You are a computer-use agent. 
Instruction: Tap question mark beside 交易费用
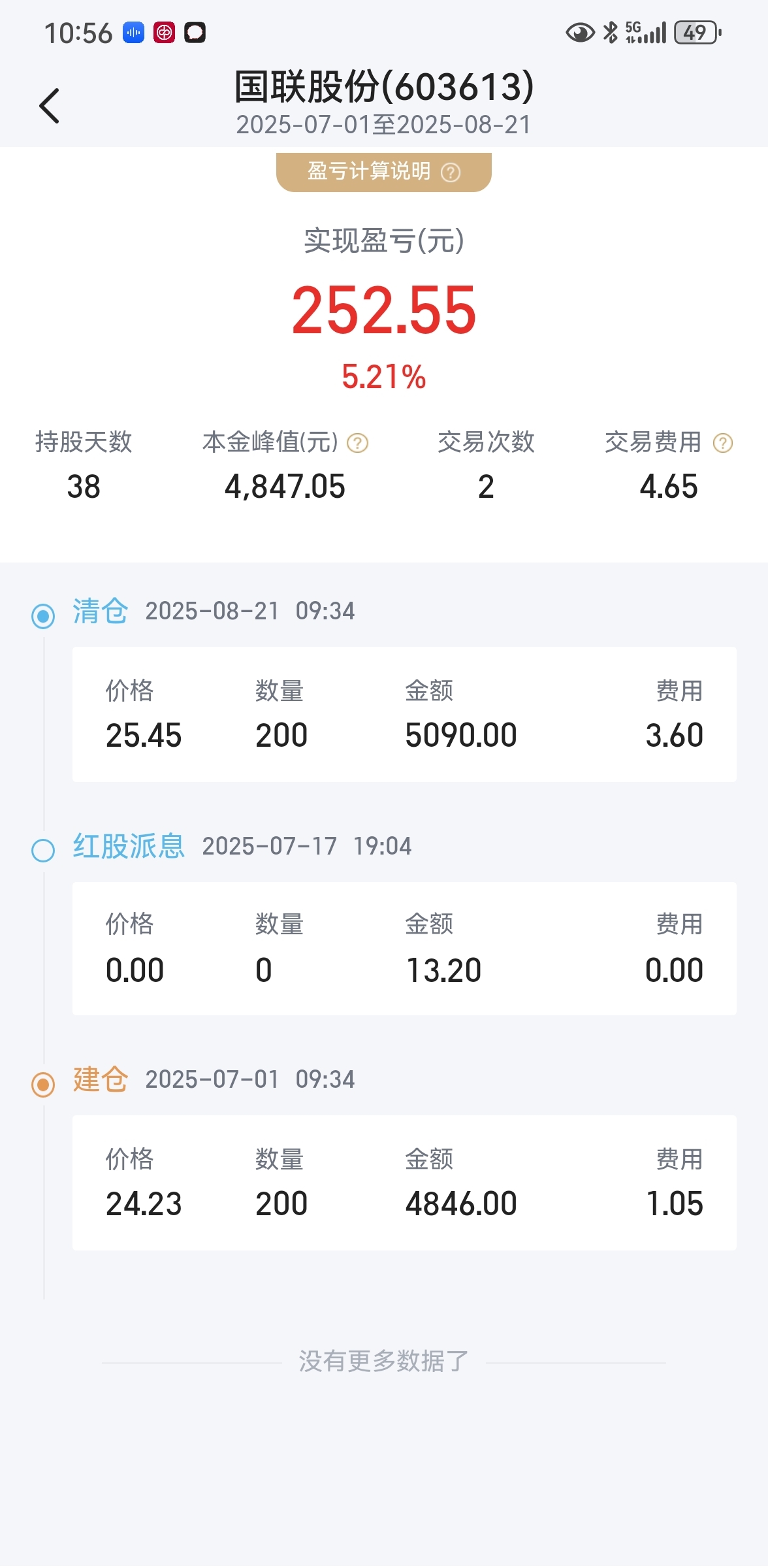[x=723, y=443]
